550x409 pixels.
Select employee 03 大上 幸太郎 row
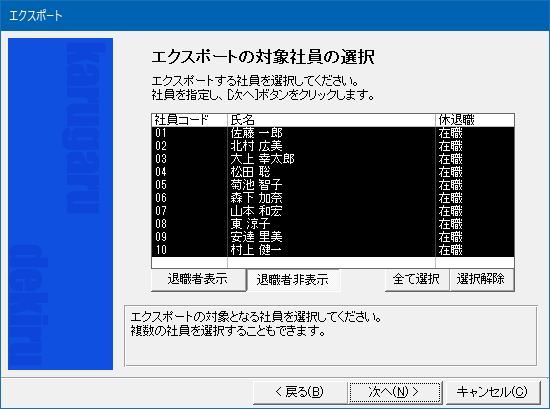333,159
